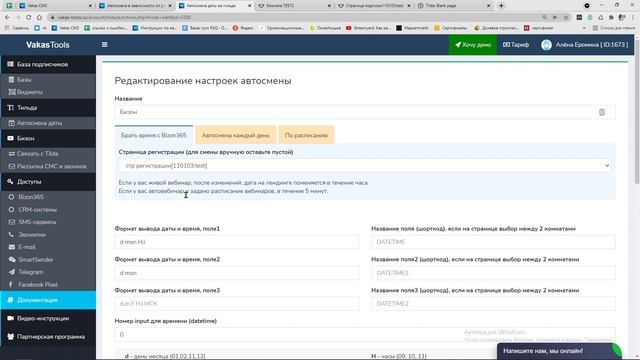Click the Название поля2 (шорткод) input

tap(493, 273)
